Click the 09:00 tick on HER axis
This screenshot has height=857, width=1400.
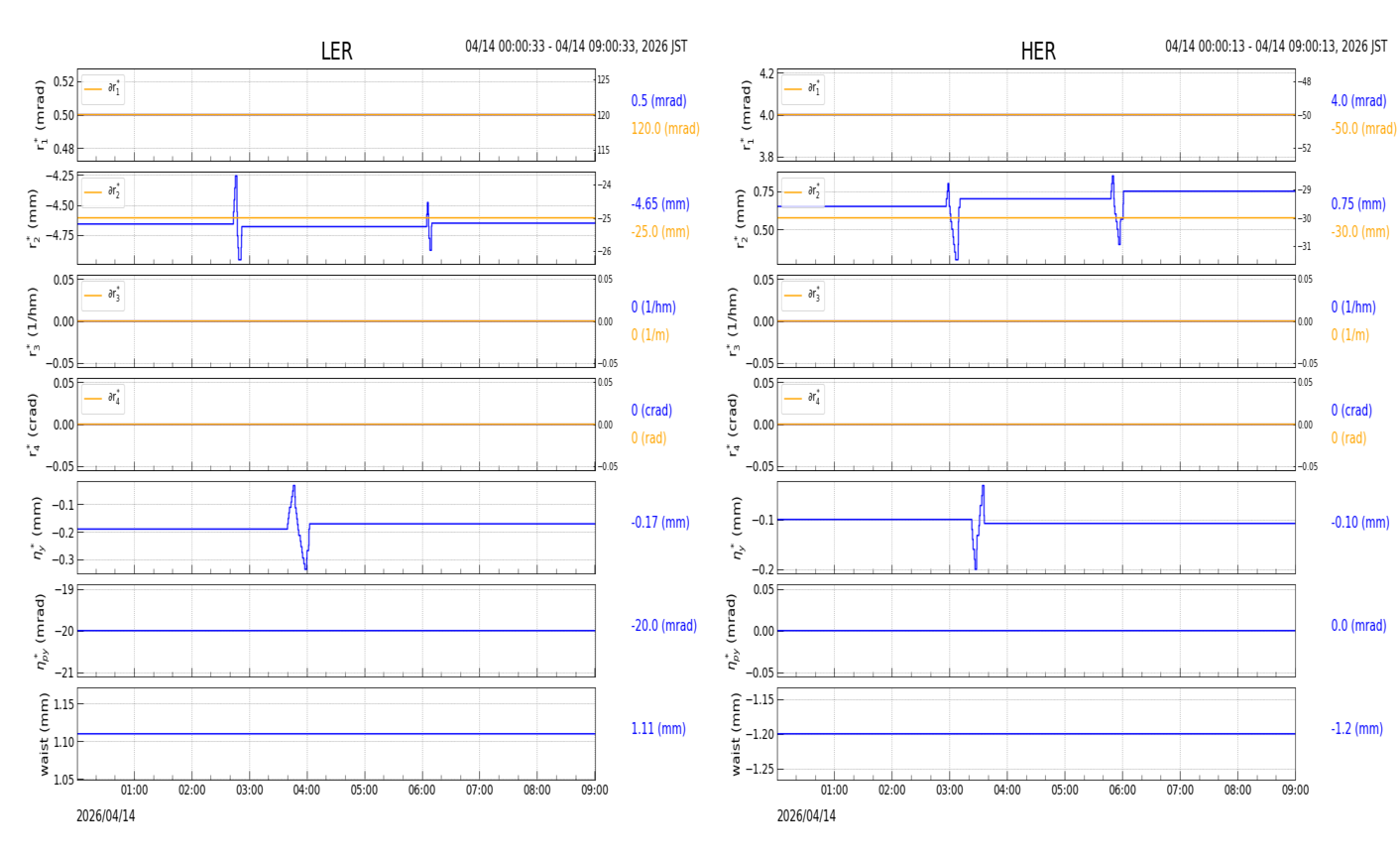1295,791
